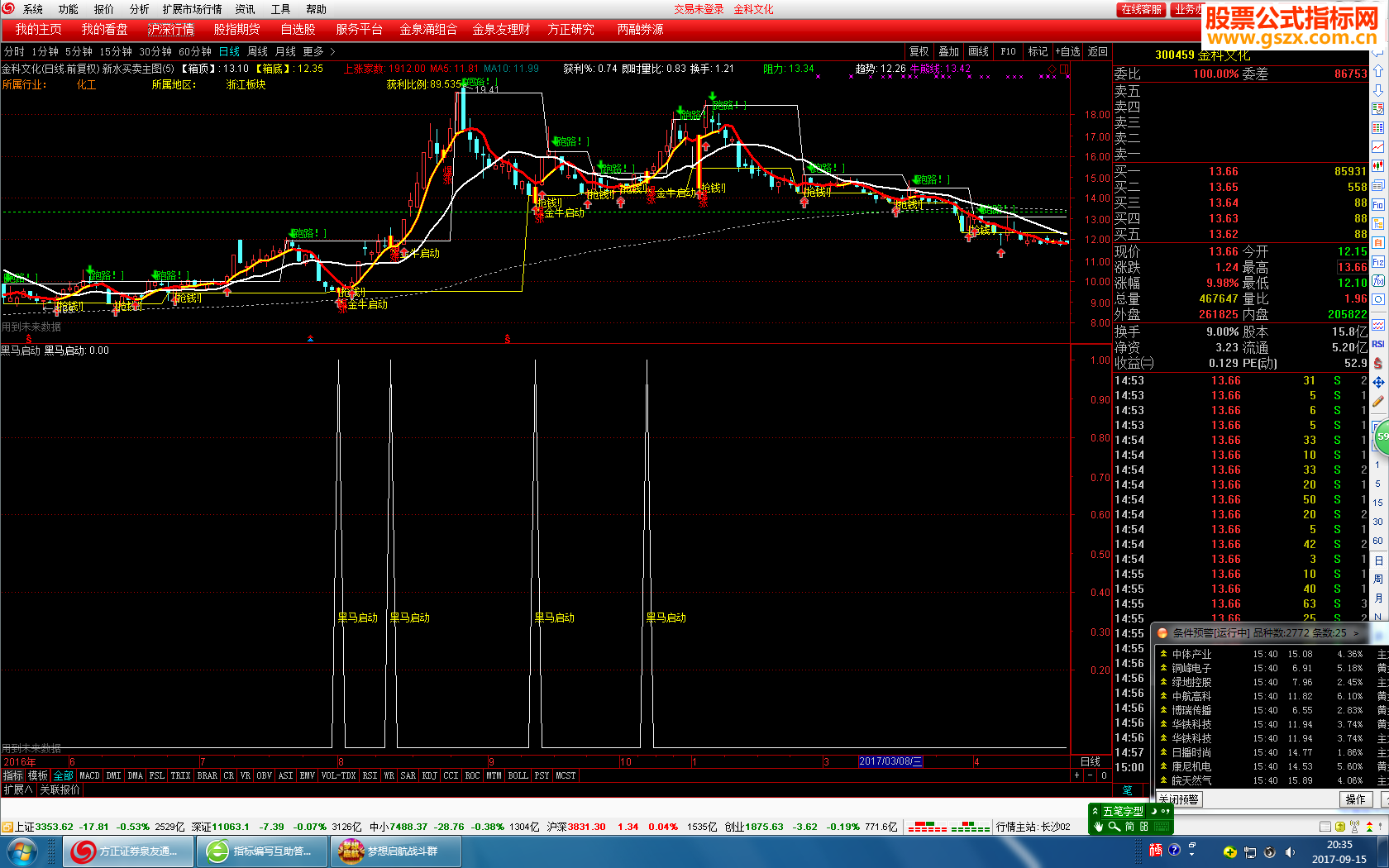The image size is (1389, 868).
Task: Open the 模板 selector at chart bottom
Action: (38, 775)
